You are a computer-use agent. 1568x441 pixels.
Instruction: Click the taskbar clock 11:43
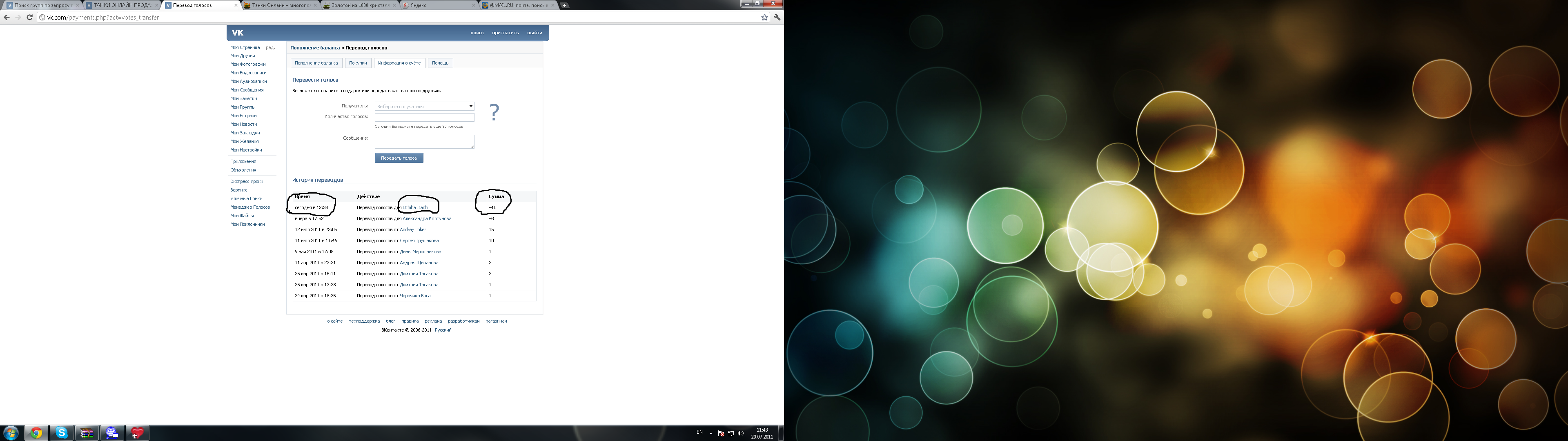pos(762,433)
